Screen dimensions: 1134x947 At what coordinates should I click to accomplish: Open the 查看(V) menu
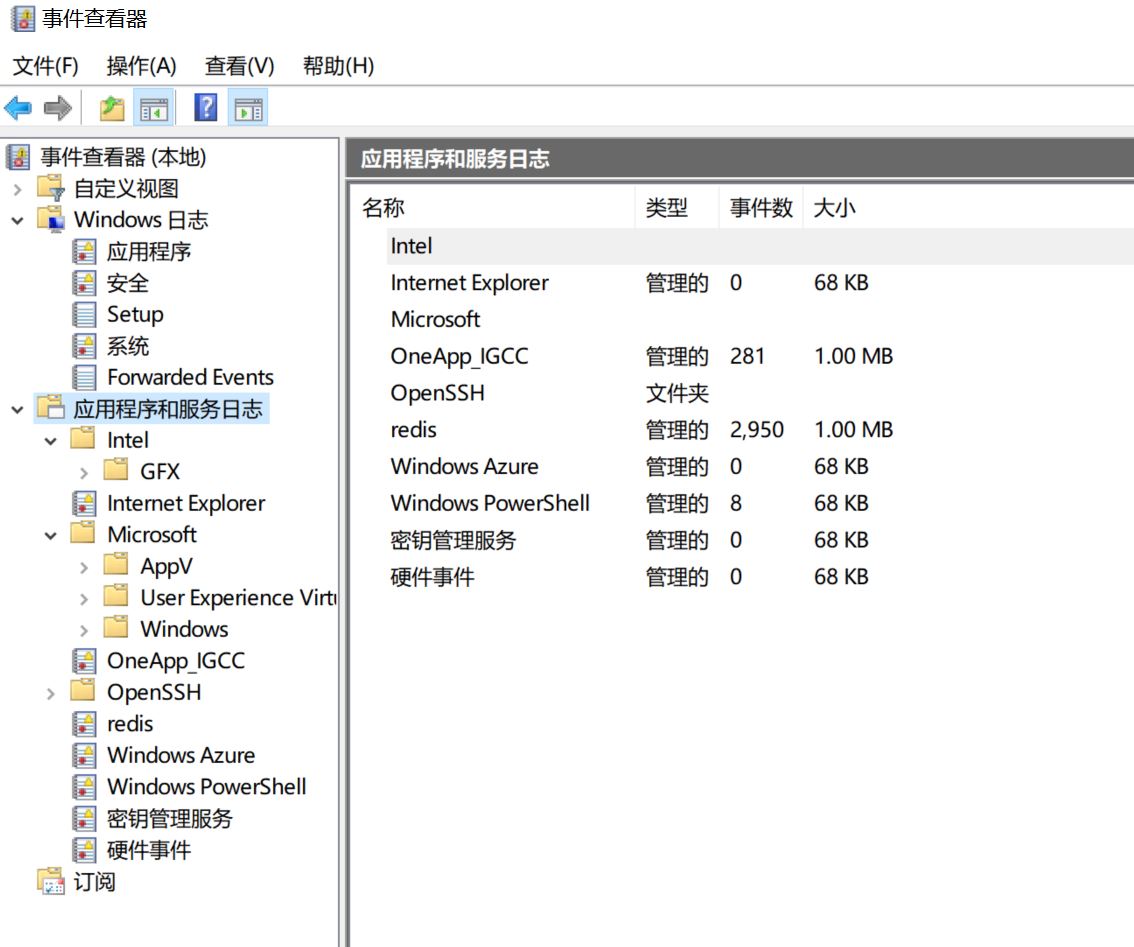click(239, 66)
